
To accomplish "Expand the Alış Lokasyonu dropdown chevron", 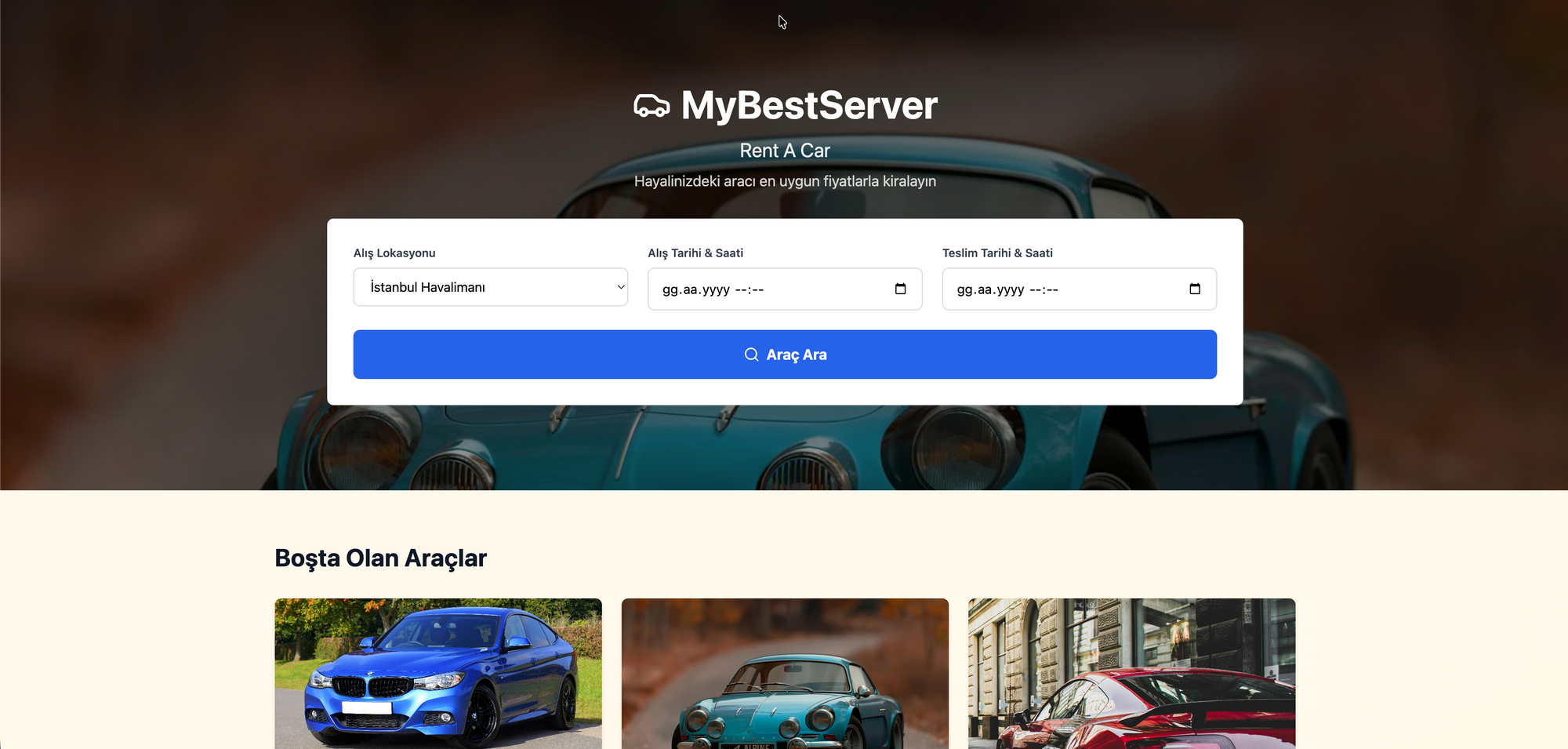I will pos(620,287).
